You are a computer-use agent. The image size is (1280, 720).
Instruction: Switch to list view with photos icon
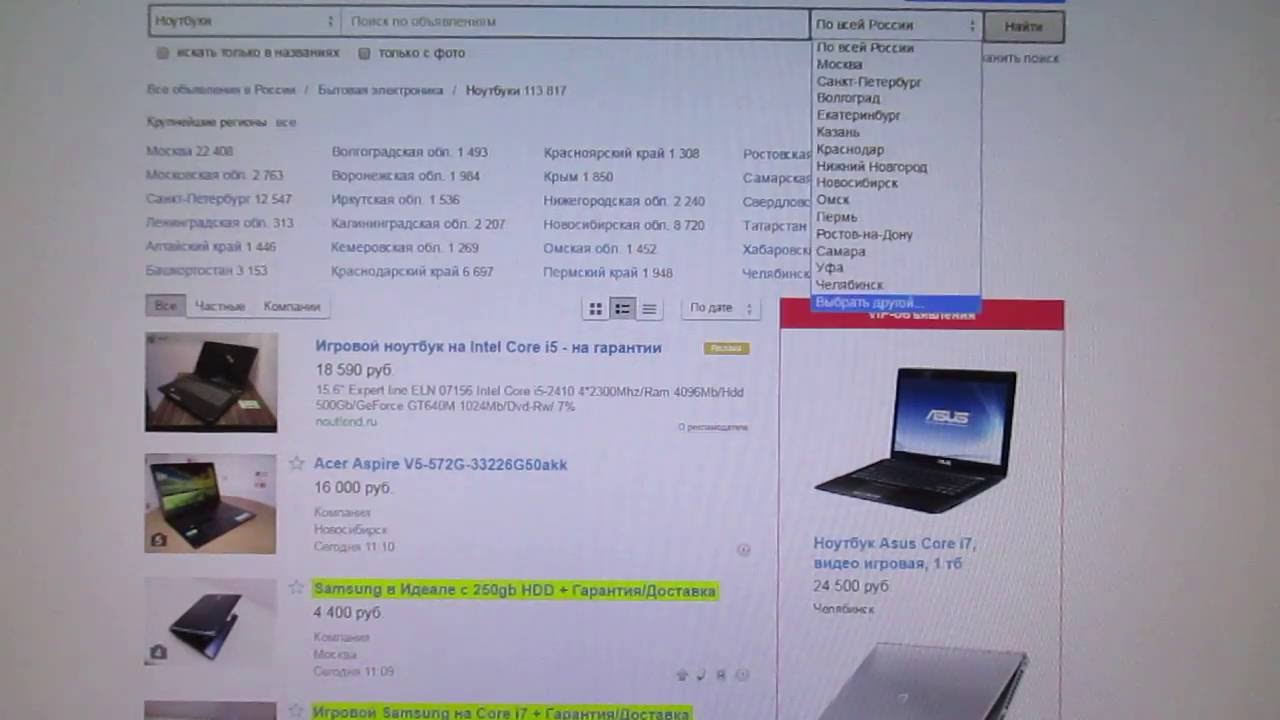tap(622, 309)
